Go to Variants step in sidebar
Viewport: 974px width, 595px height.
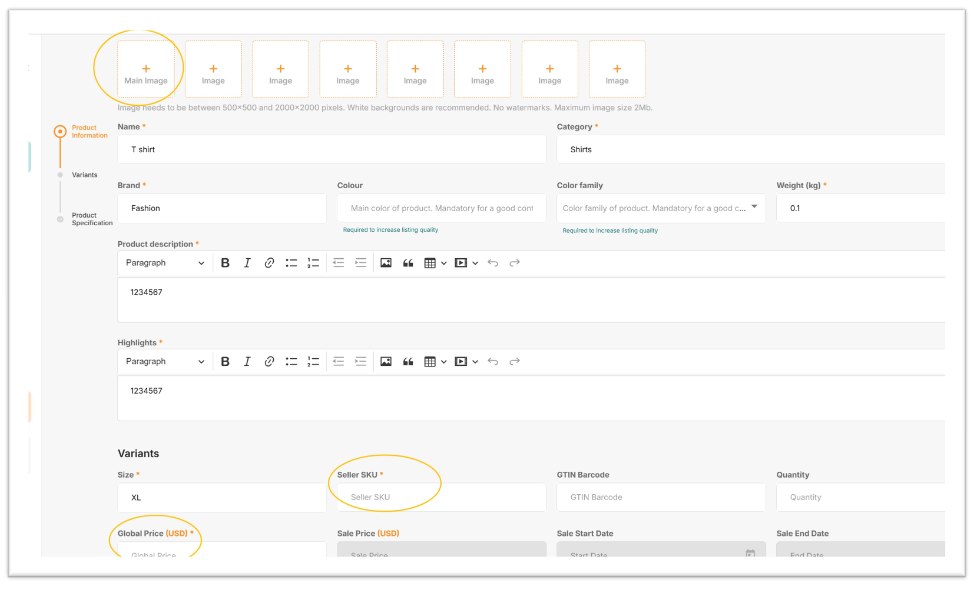point(84,175)
